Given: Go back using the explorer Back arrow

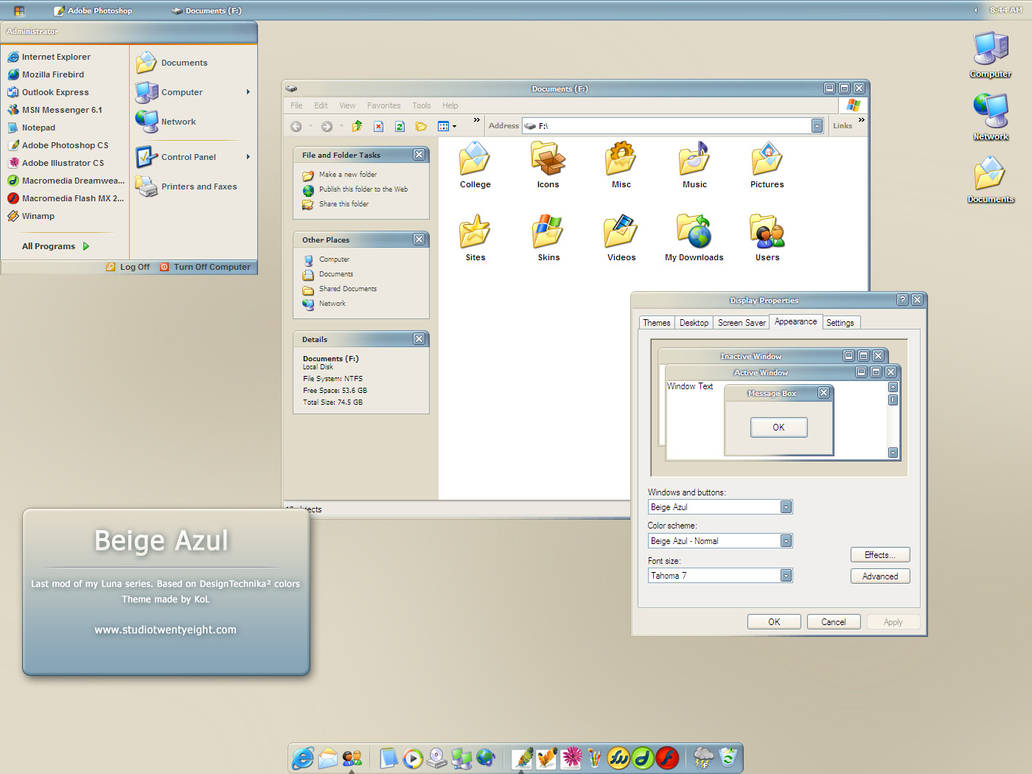Looking at the screenshot, I should pyautogui.click(x=296, y=126).
